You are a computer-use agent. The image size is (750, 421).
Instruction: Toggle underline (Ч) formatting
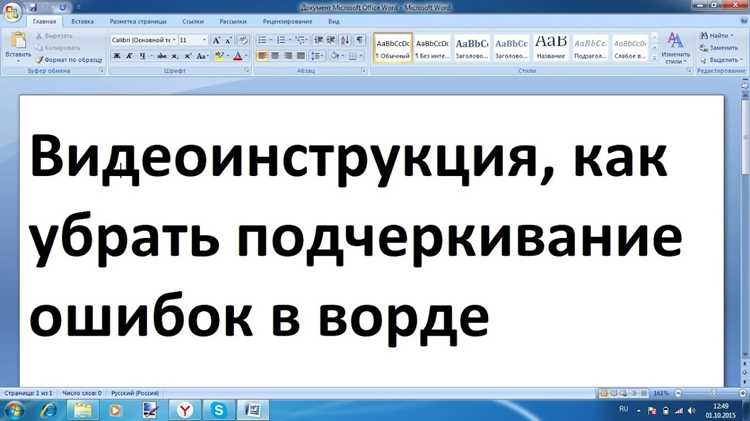(x=142, y=56)
